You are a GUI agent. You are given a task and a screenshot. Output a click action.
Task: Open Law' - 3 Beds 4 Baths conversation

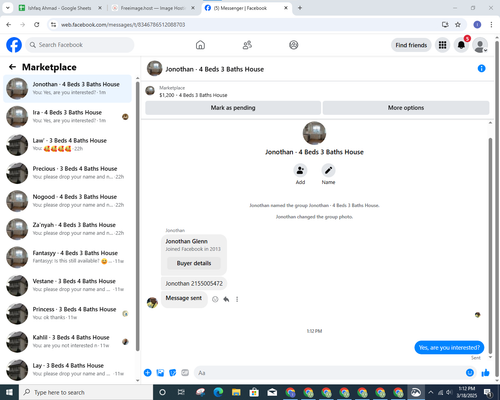click(x=67, y=145)
